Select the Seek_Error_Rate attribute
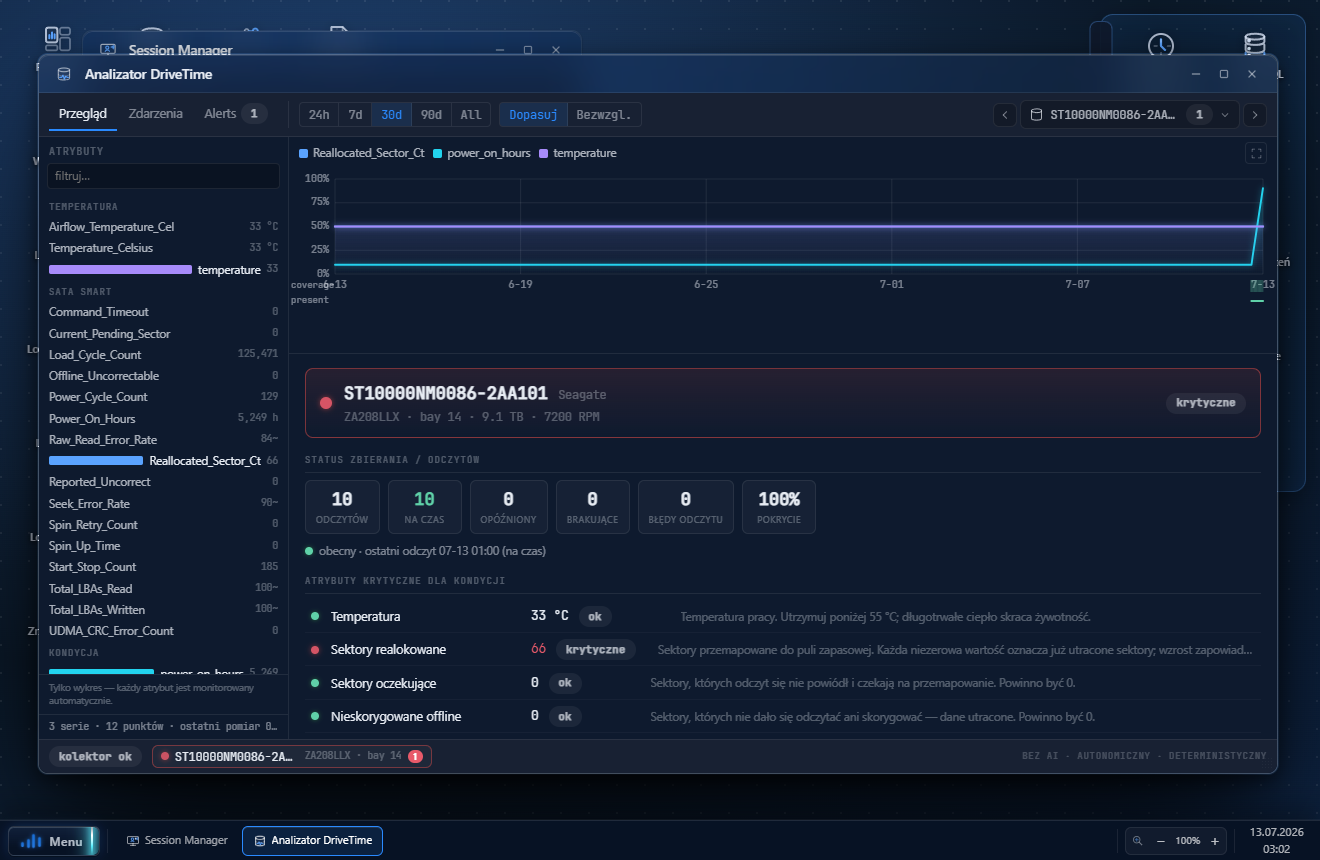 coord(164,504)
